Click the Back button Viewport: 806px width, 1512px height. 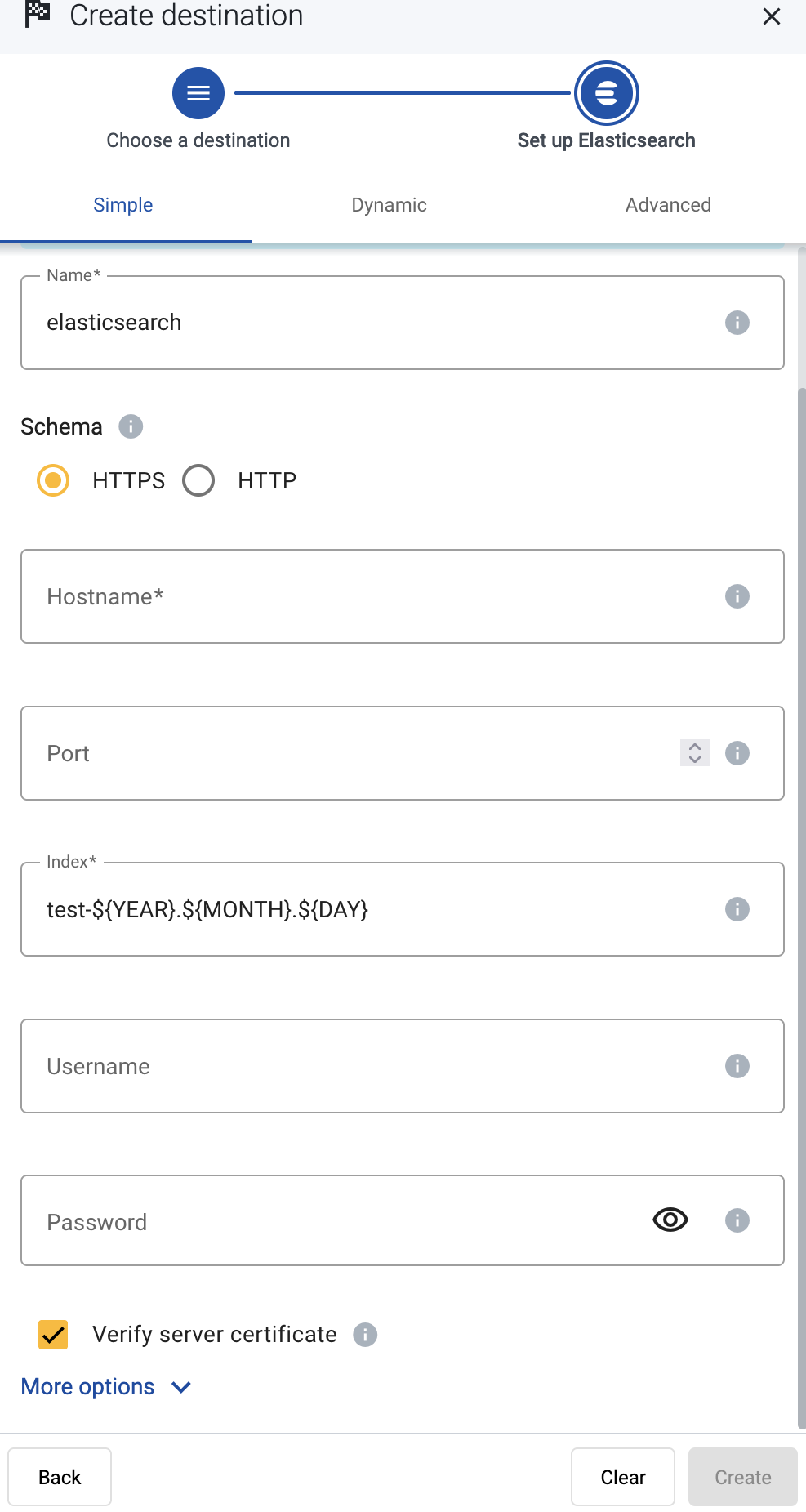pos(60,1477)
